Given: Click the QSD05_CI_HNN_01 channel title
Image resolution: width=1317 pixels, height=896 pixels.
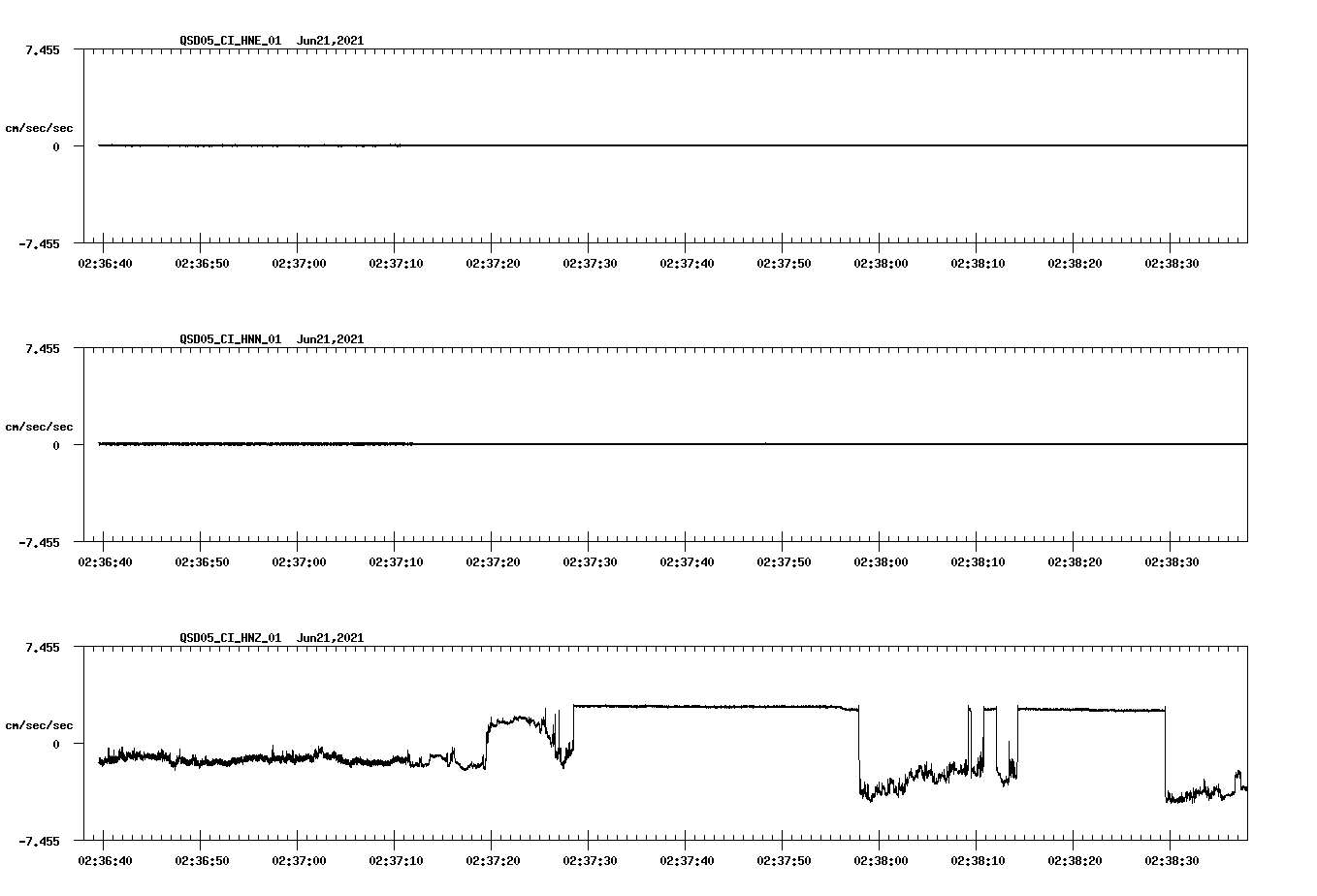Looking at the screenshot, I should (230, 339).
